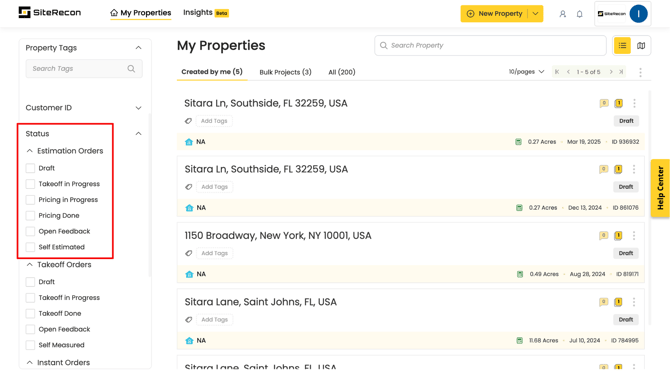Open New Property dropdown arrow
Viewport: 670px width, 377px height.
[x=535, y=14]
